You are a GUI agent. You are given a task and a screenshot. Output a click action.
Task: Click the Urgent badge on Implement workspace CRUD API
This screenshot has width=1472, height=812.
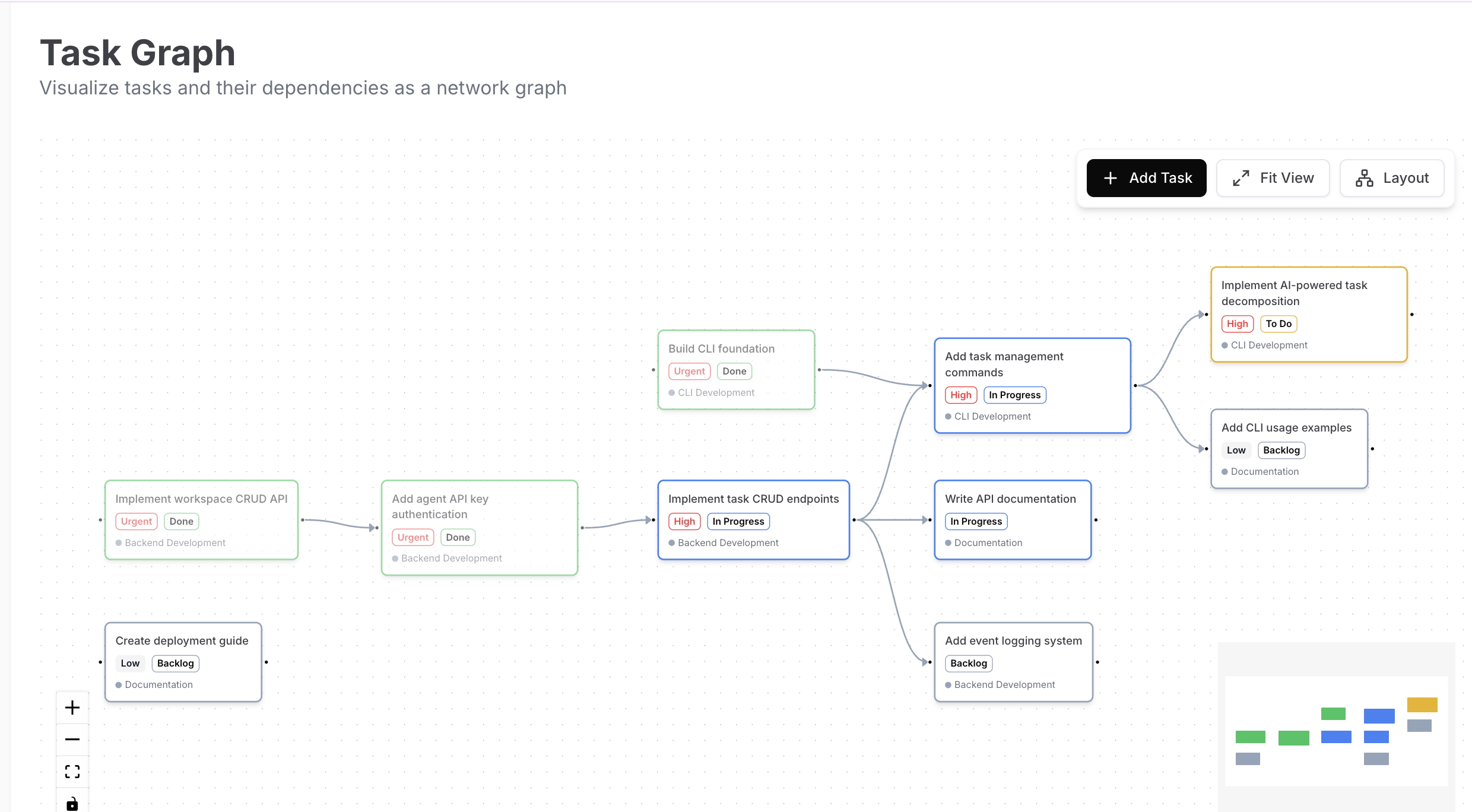click(x=137, y=521)
